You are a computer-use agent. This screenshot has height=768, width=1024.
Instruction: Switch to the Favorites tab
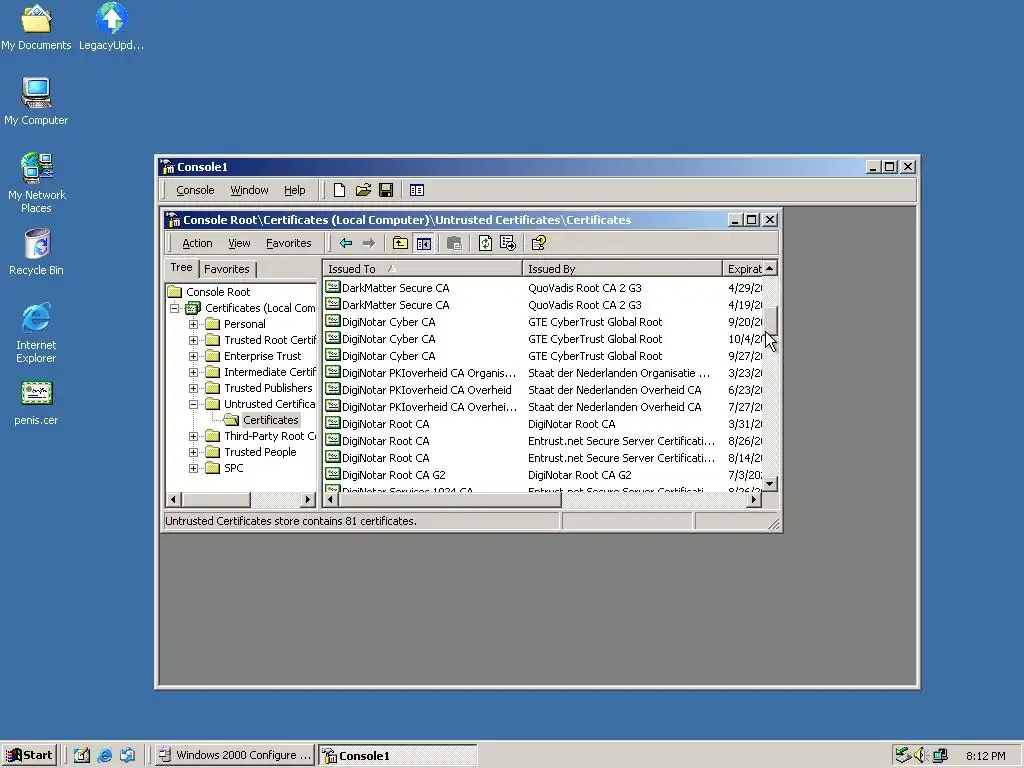[x=227, y=269]
